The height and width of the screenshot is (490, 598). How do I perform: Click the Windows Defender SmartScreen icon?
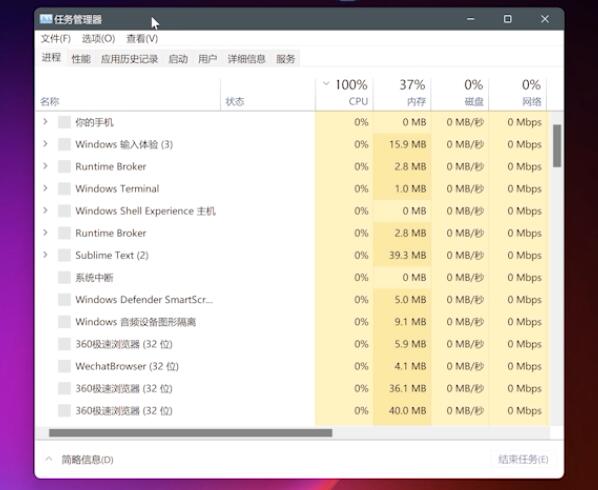click(x=64, y=300)
